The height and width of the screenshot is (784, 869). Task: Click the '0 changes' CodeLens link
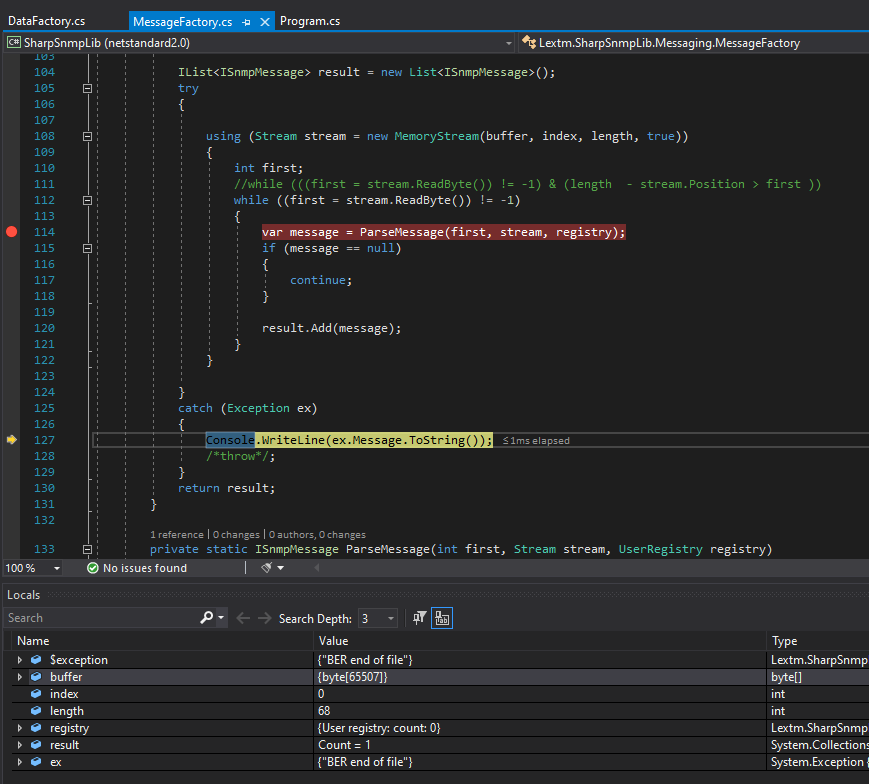coord(237,535)
